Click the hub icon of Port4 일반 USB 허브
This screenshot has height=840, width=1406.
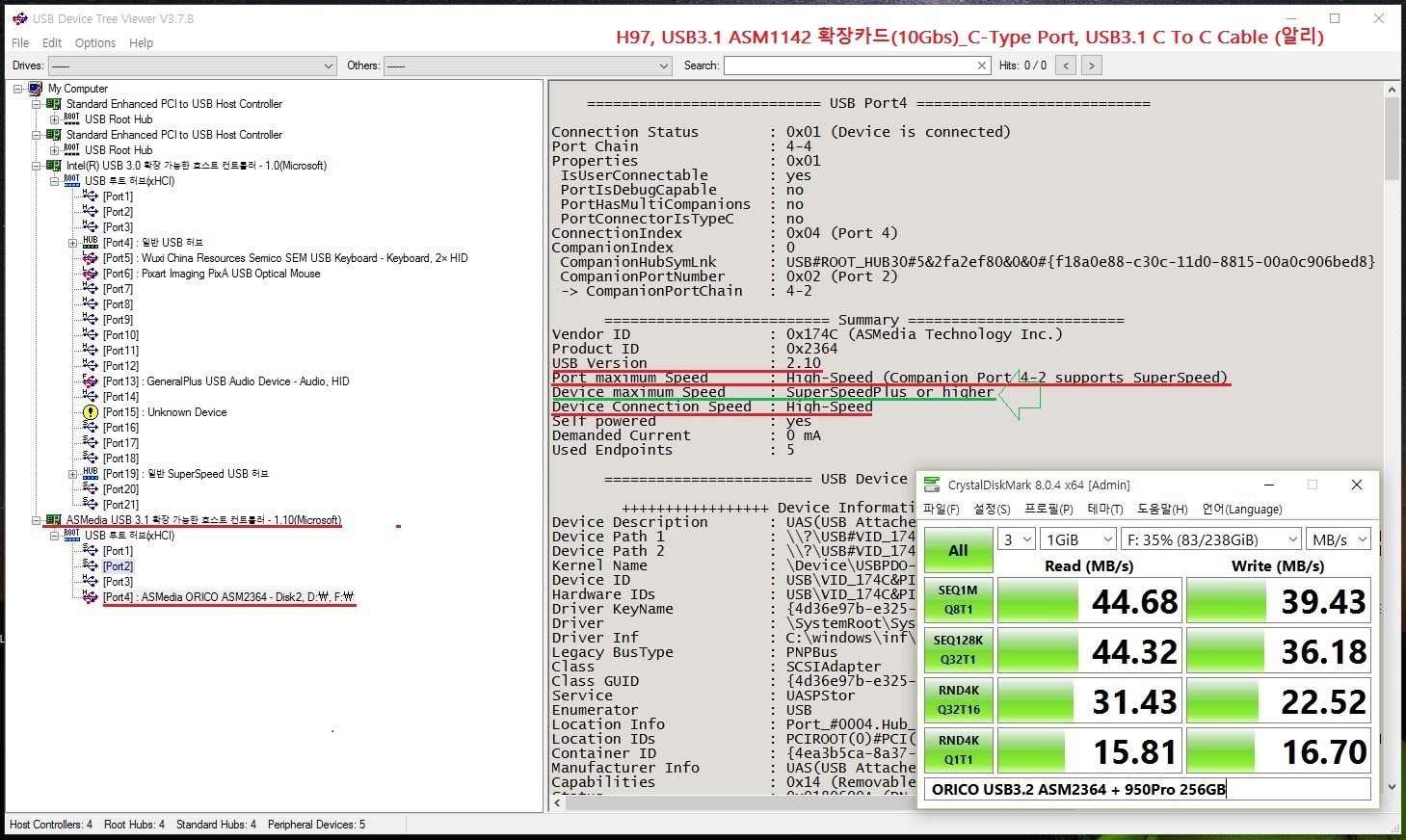point(91,243)
